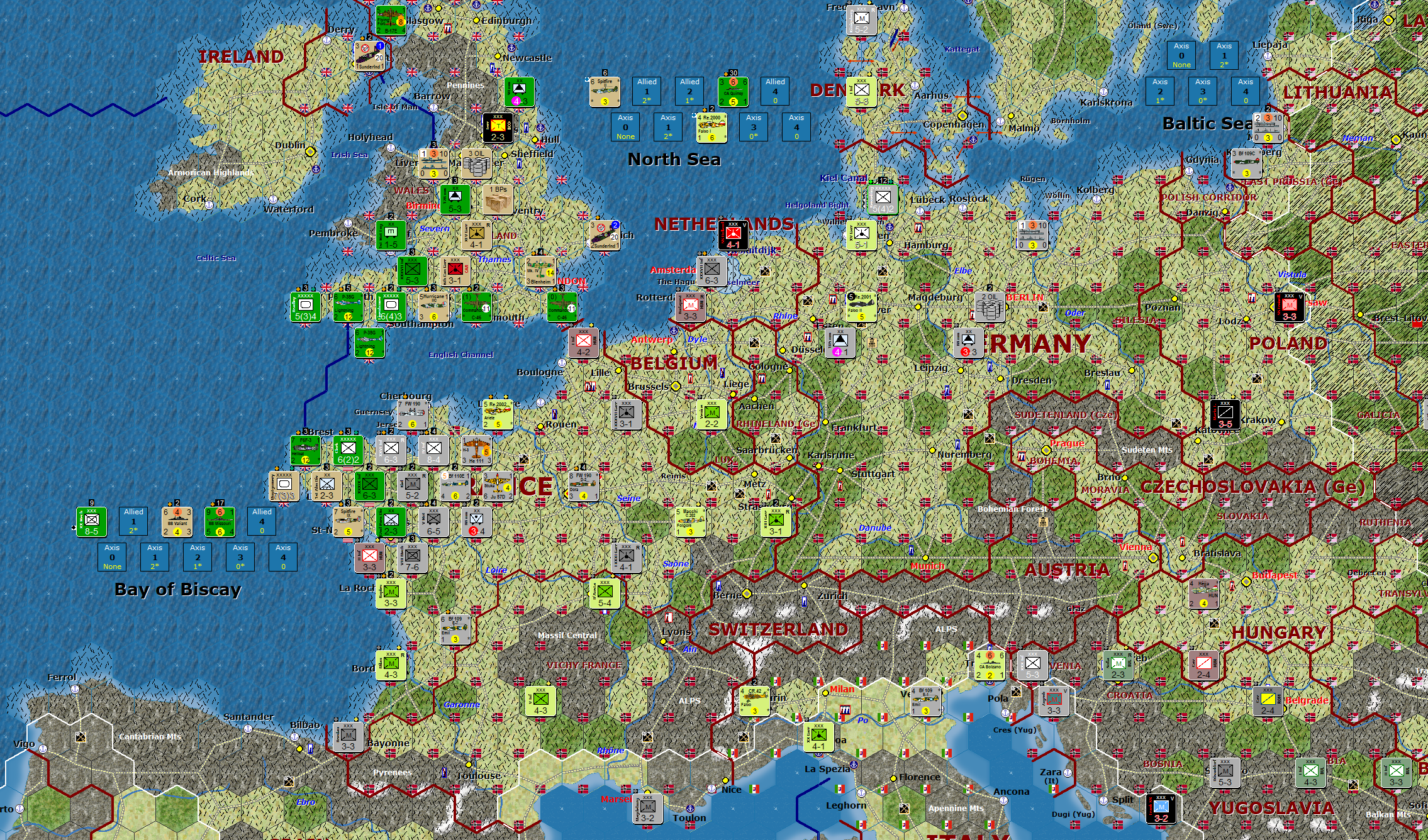Screen dimensions: 1428x840
Task: Click Bay of Biscay Allied 4 box
Action: [262, 521]
